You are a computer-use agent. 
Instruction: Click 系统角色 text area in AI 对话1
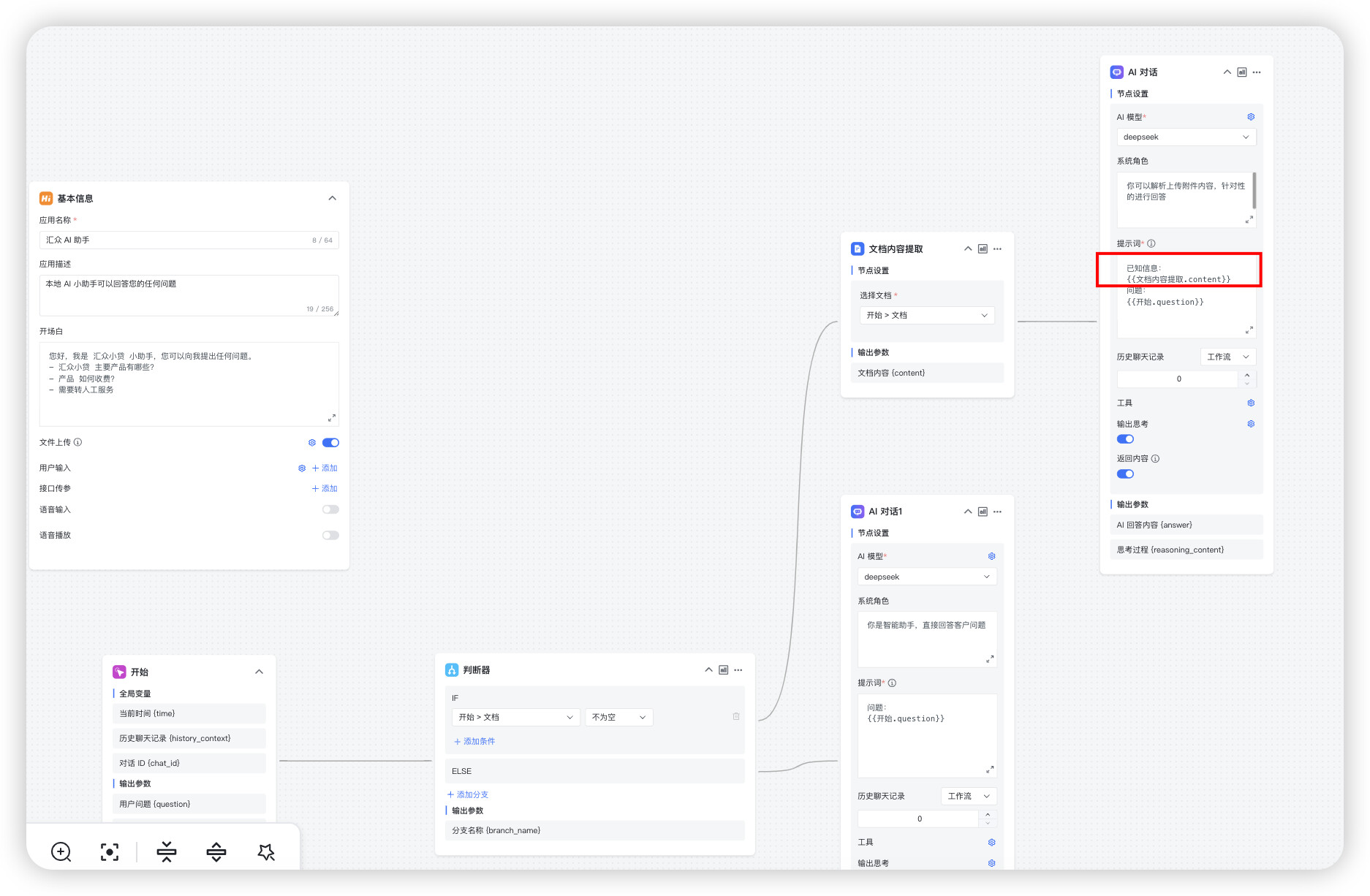coord(927,639)
